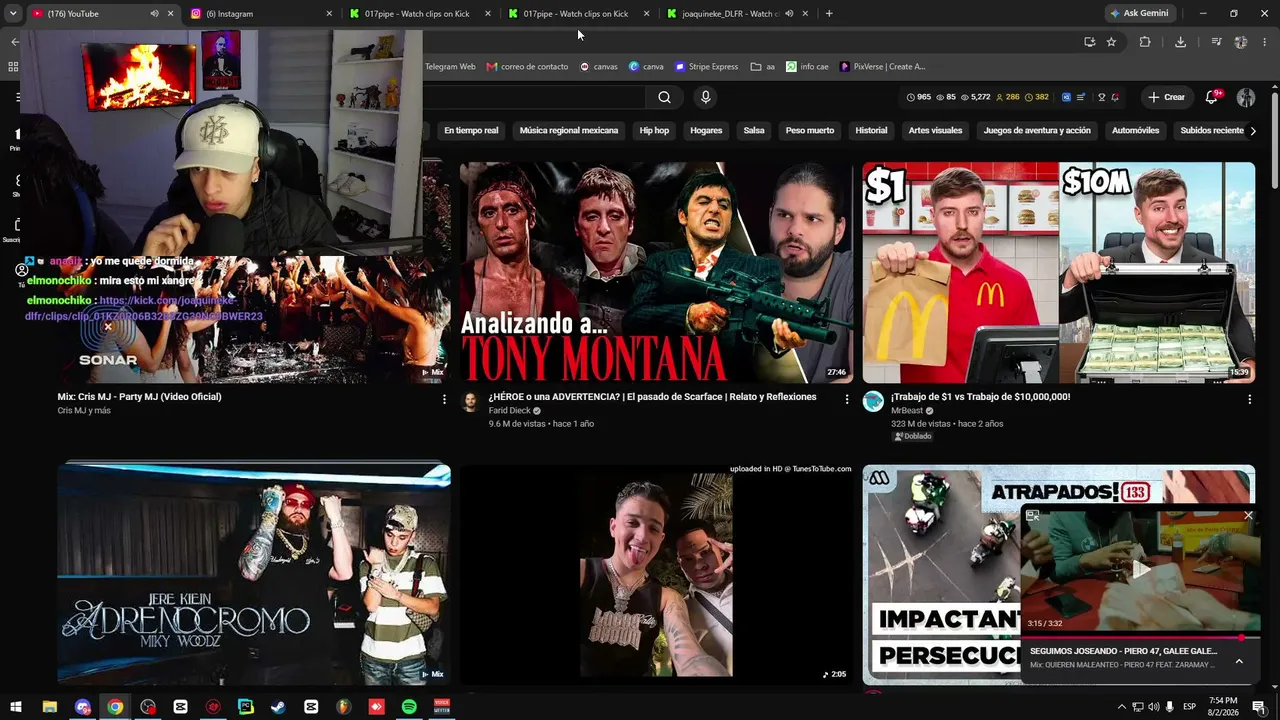Close the Instagram tab
Image resolution: width=1280 pixels, height=720 pixels.
coord(329,14)
